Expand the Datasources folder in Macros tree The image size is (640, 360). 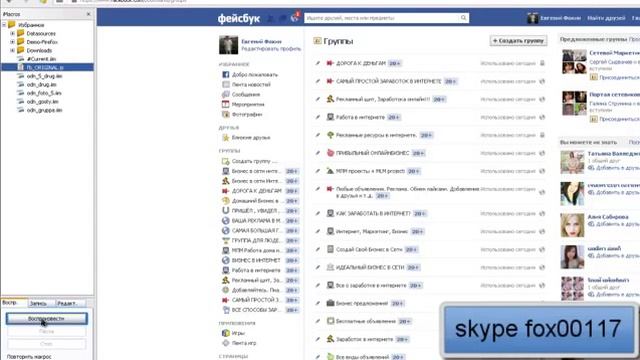(12, 33)
